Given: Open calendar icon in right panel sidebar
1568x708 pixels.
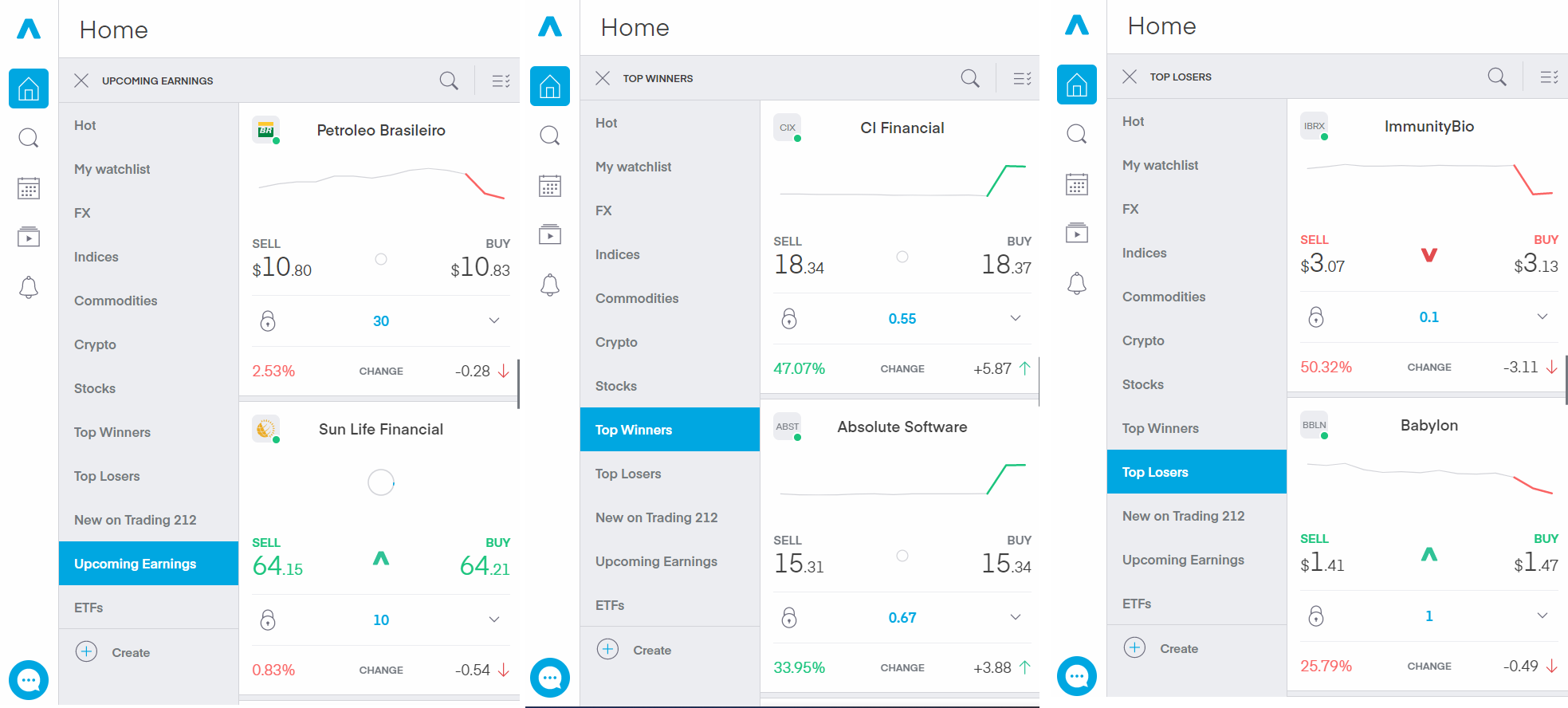Looking at the screenshot, I should coord(1077,184).
